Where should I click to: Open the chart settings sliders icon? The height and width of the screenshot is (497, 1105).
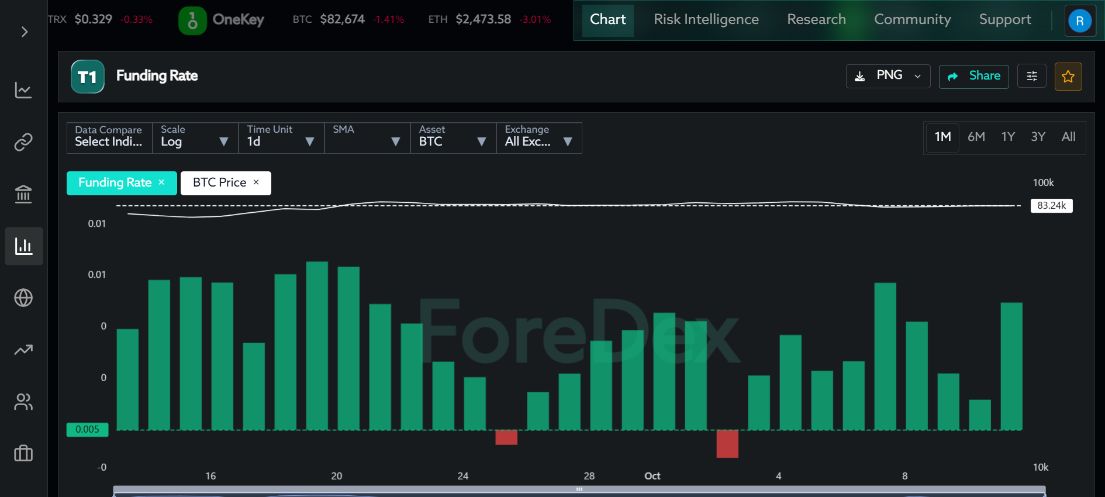click(x=1032, y=76)
